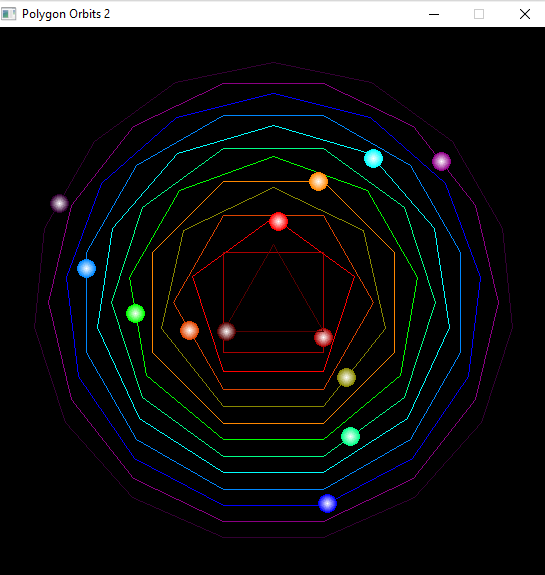Click the mint green ball at lower right
545x575 pixels.
pyautogui.click(x=350, y=436)
